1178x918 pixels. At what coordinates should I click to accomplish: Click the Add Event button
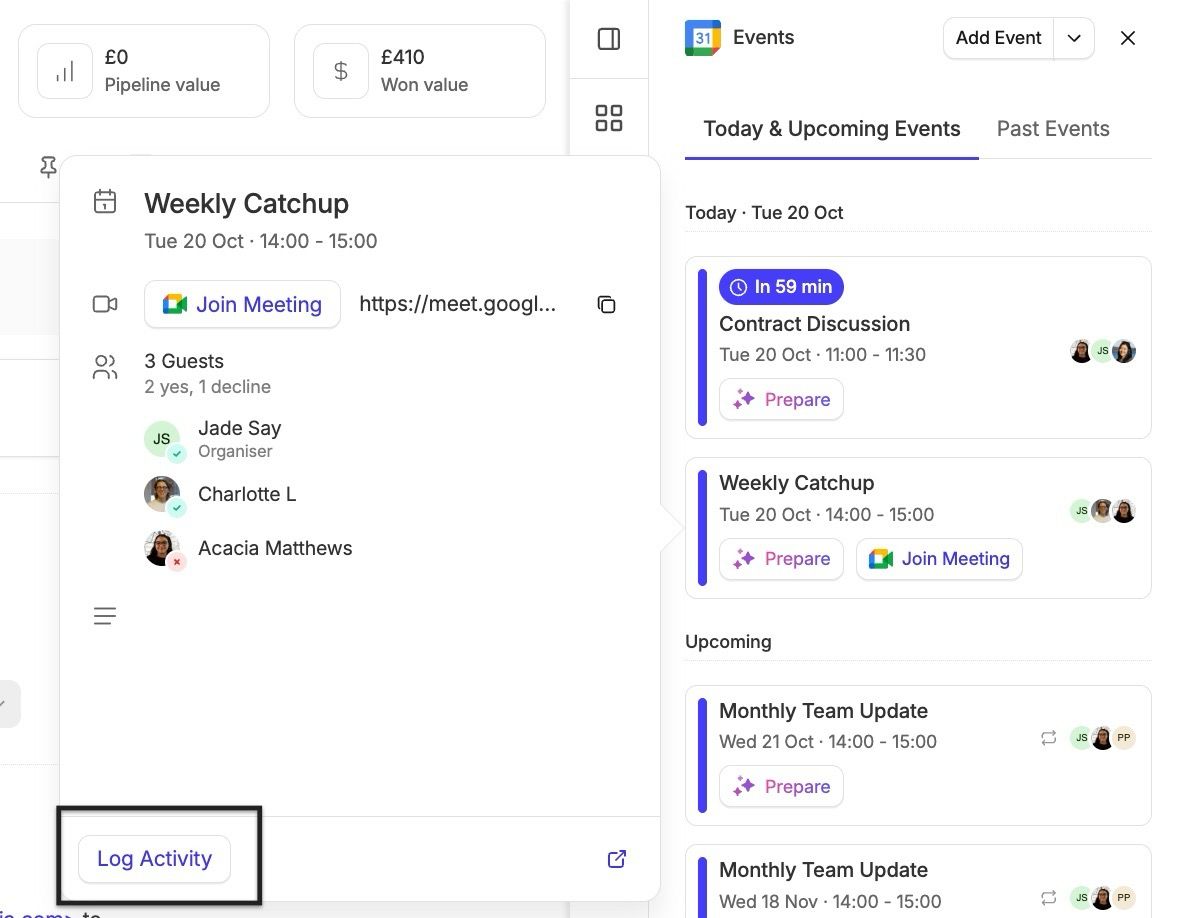pyautogui.click(x=998, y=38)
